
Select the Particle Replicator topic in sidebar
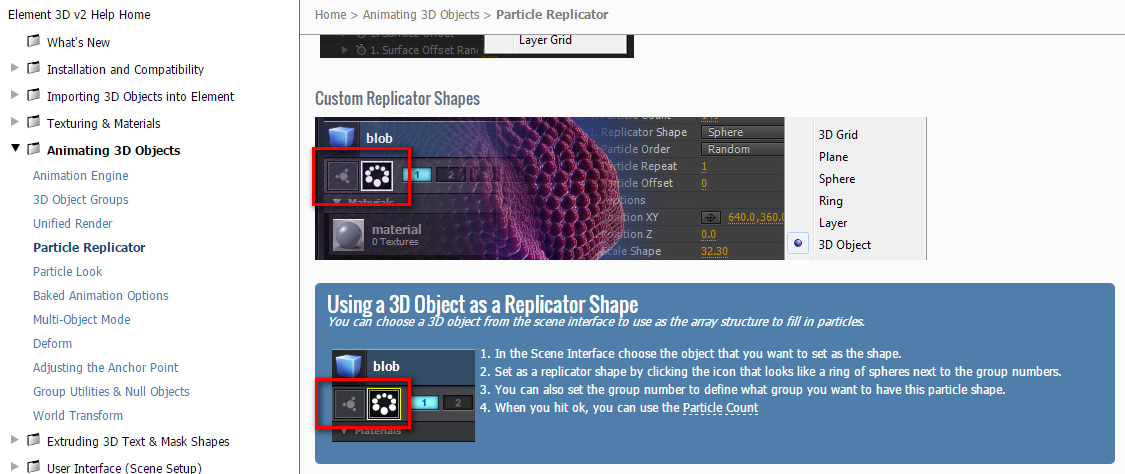point(89,247)
